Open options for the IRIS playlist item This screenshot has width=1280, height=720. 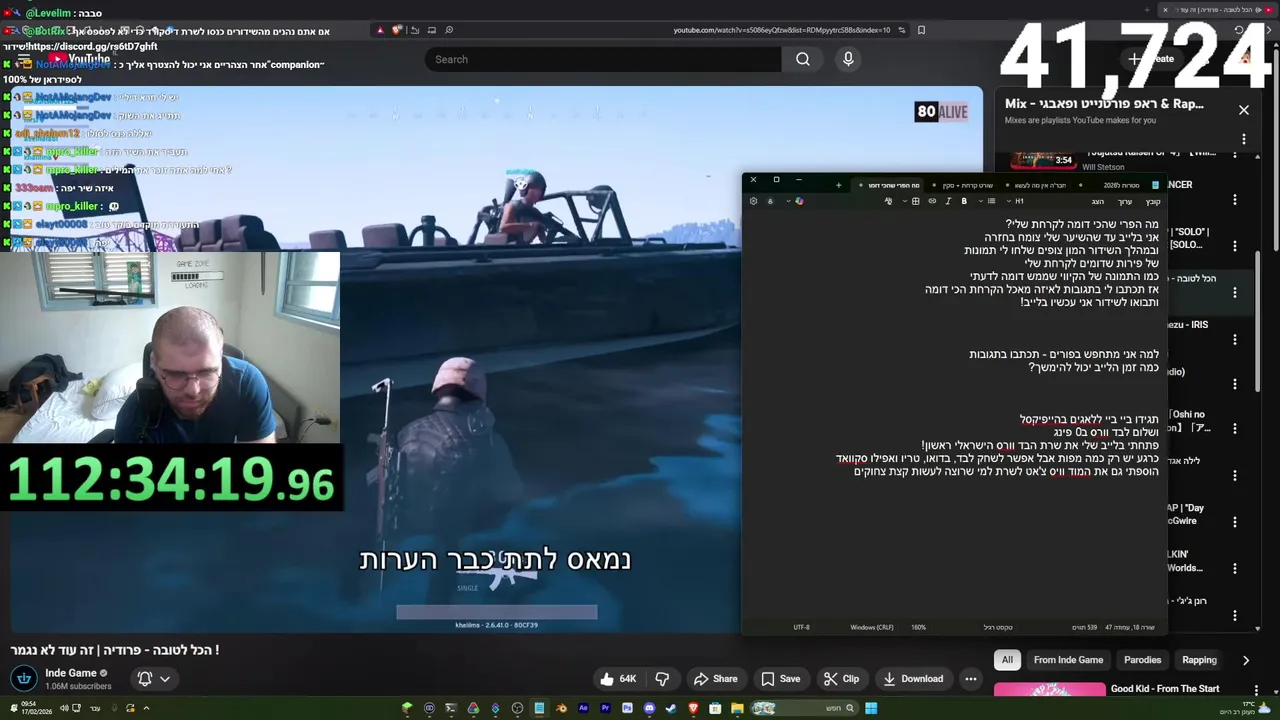1235,339
